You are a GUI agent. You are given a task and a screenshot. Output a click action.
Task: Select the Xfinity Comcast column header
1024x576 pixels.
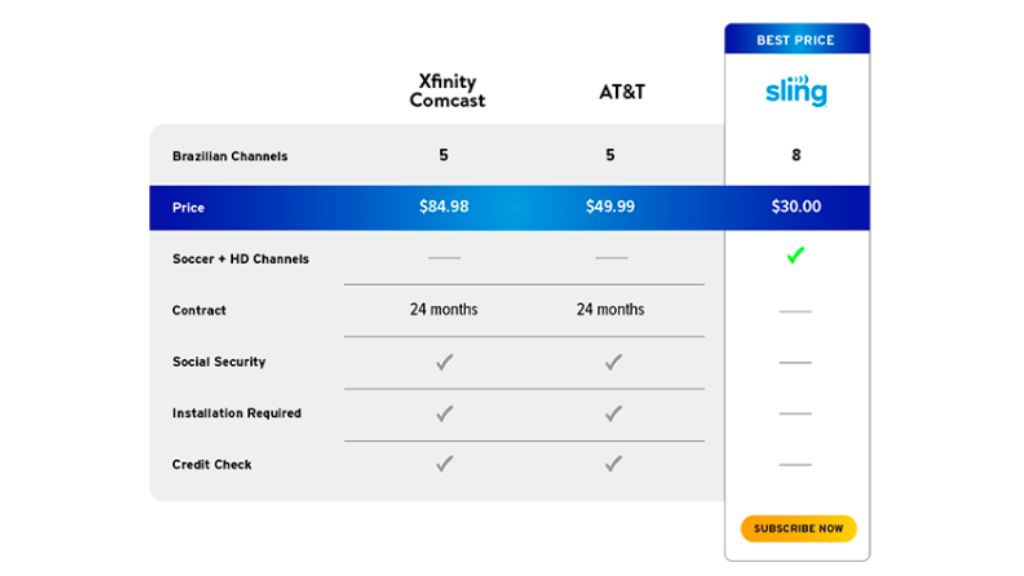coord(447,91)
